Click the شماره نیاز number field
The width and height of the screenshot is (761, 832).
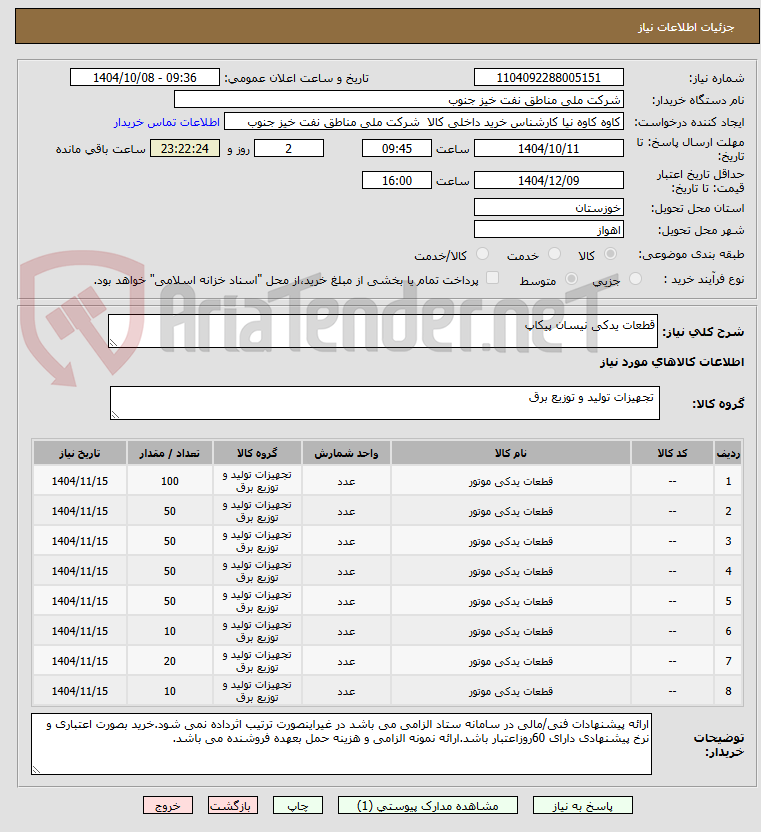click(x=549, y=77)
